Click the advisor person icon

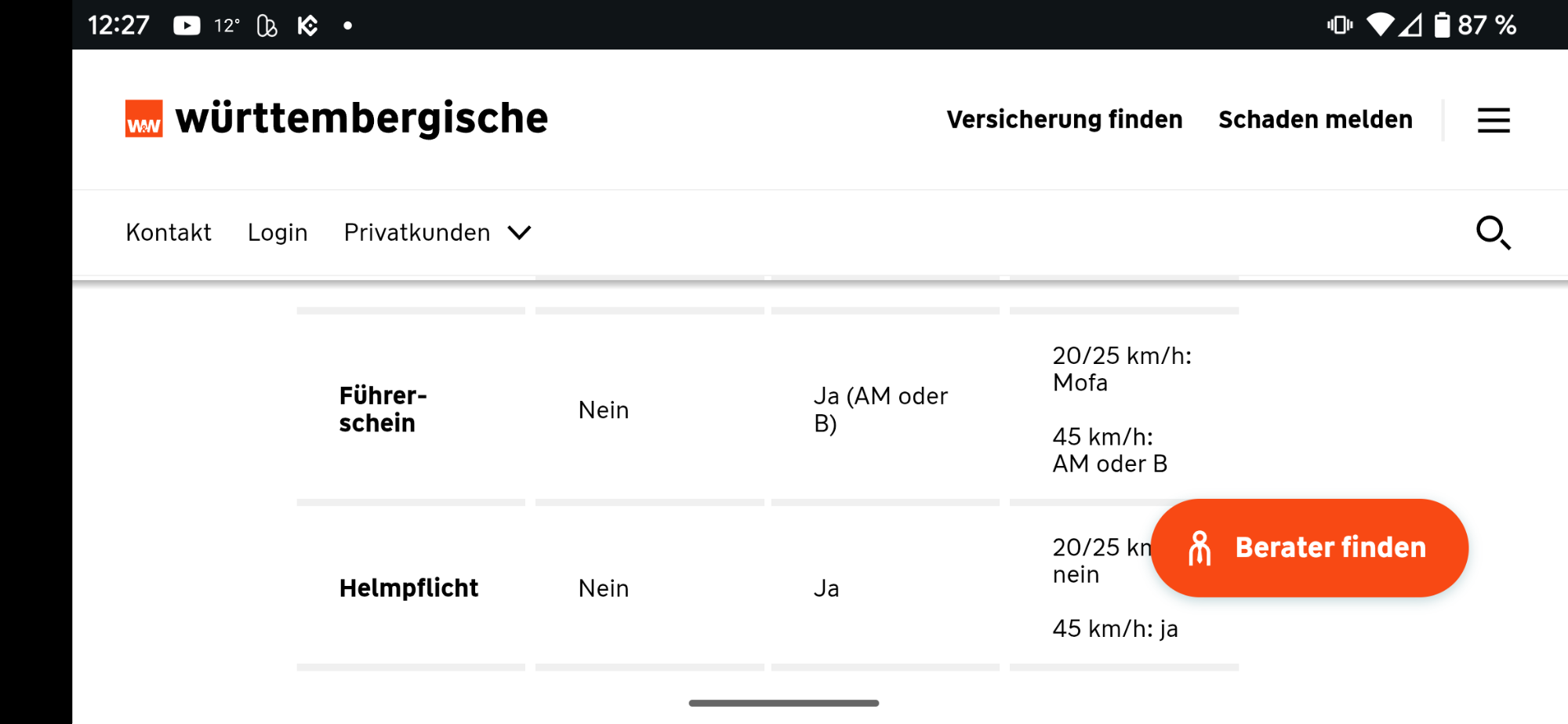pyautogui.click(x=1200, y=548)
